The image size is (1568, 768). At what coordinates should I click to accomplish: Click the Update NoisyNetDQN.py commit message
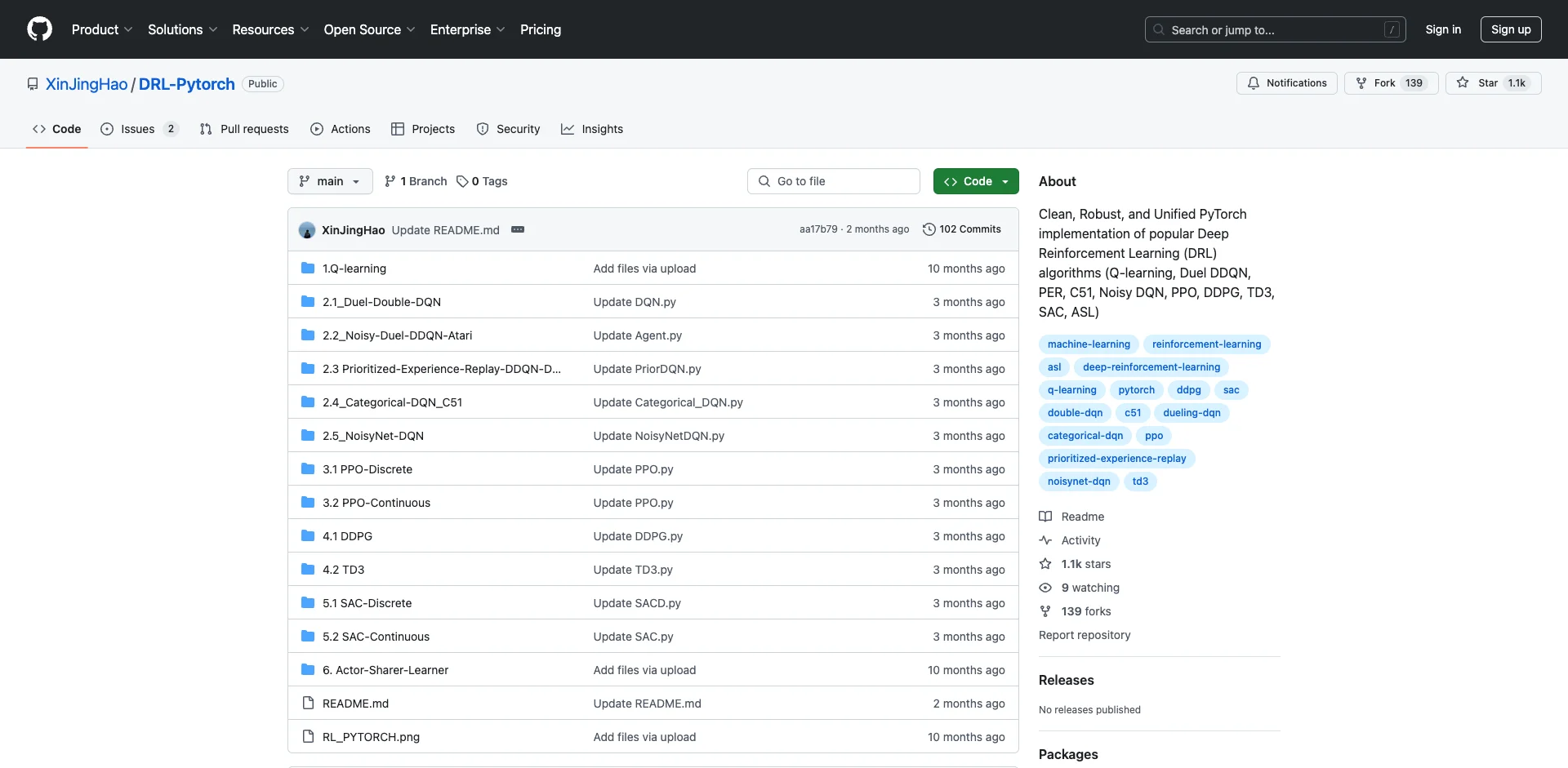click(659, 436)
